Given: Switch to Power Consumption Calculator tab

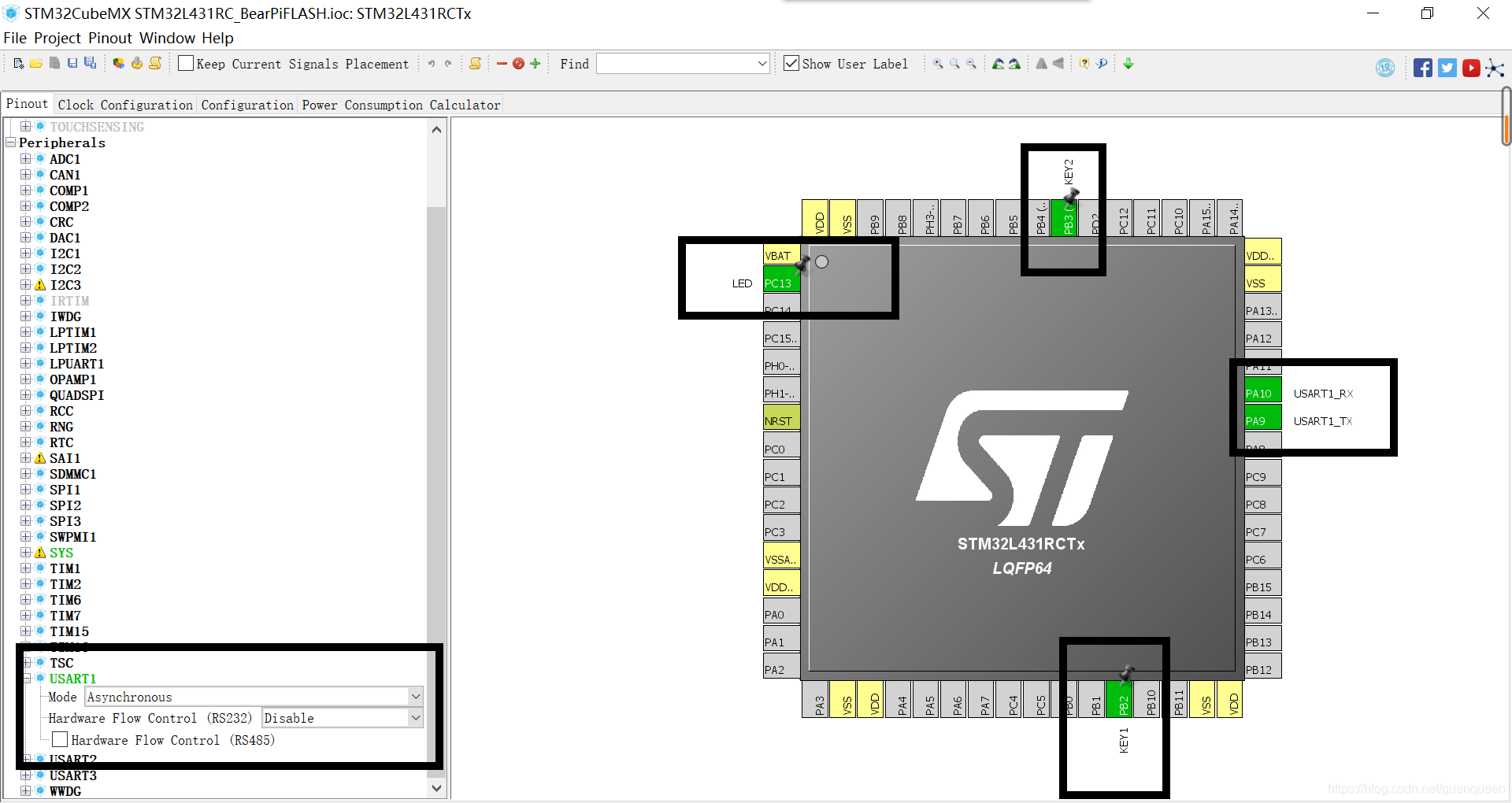Looking at the screenshot, I should [x=401, y=105].
